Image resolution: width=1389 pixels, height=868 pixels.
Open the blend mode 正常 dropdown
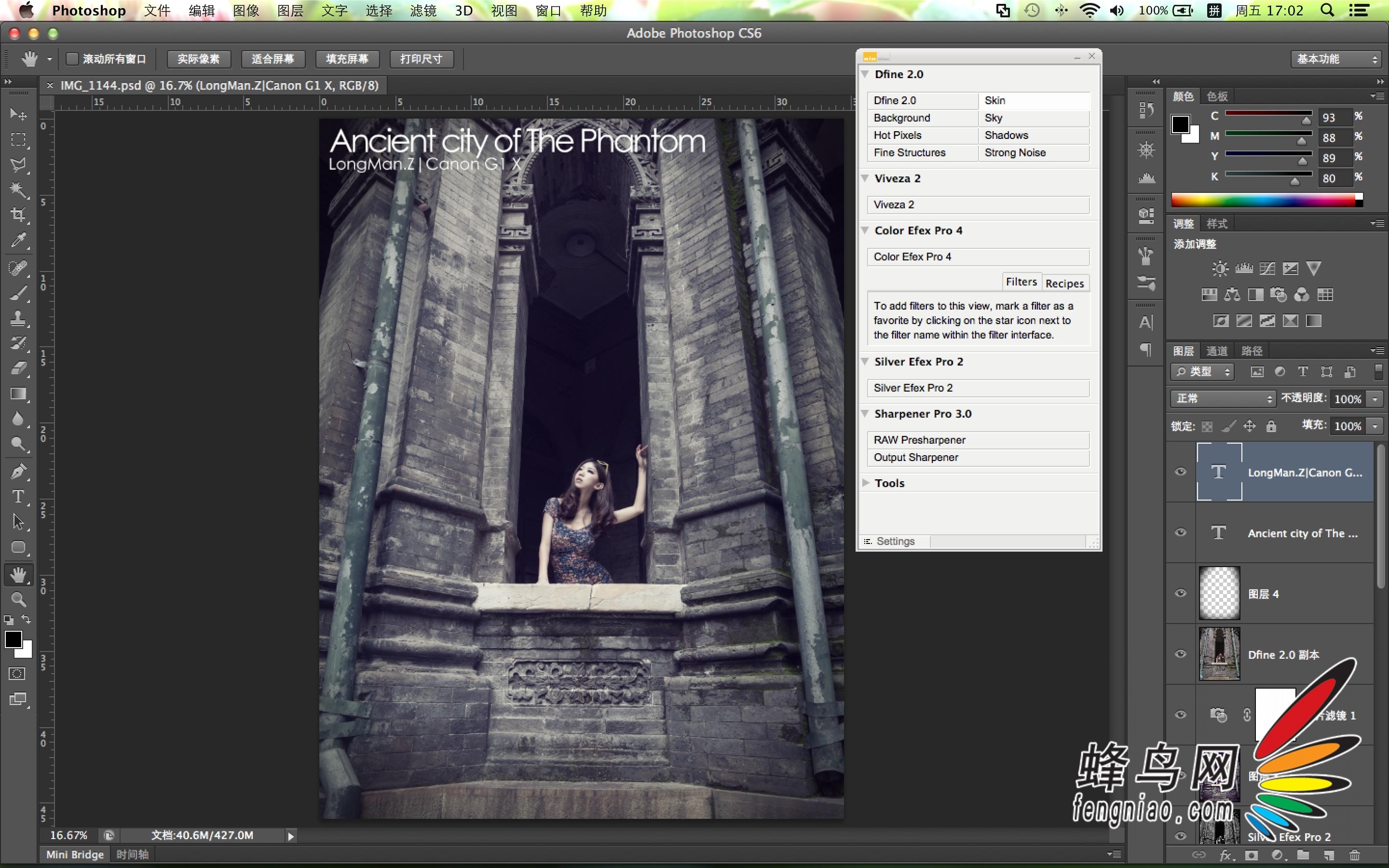coord(1223,398)
